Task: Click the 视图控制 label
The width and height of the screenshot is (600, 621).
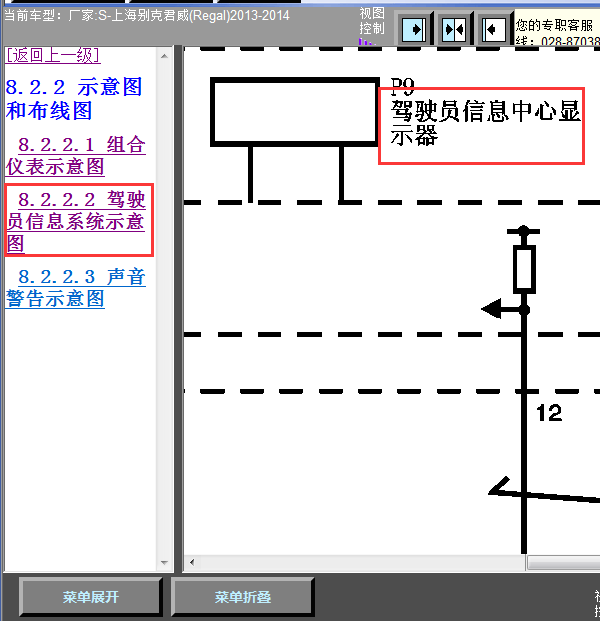Action: pos(372,21)
